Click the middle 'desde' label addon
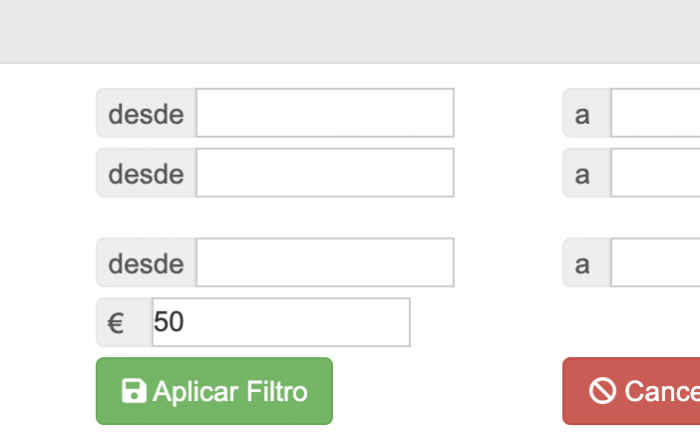Viewport: 700px width, 441px height. click(146, 173)
